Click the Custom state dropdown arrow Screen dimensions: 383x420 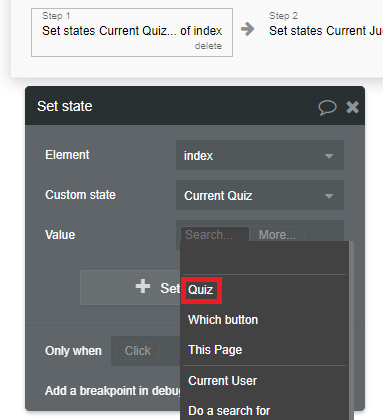[x=329, y=196]
